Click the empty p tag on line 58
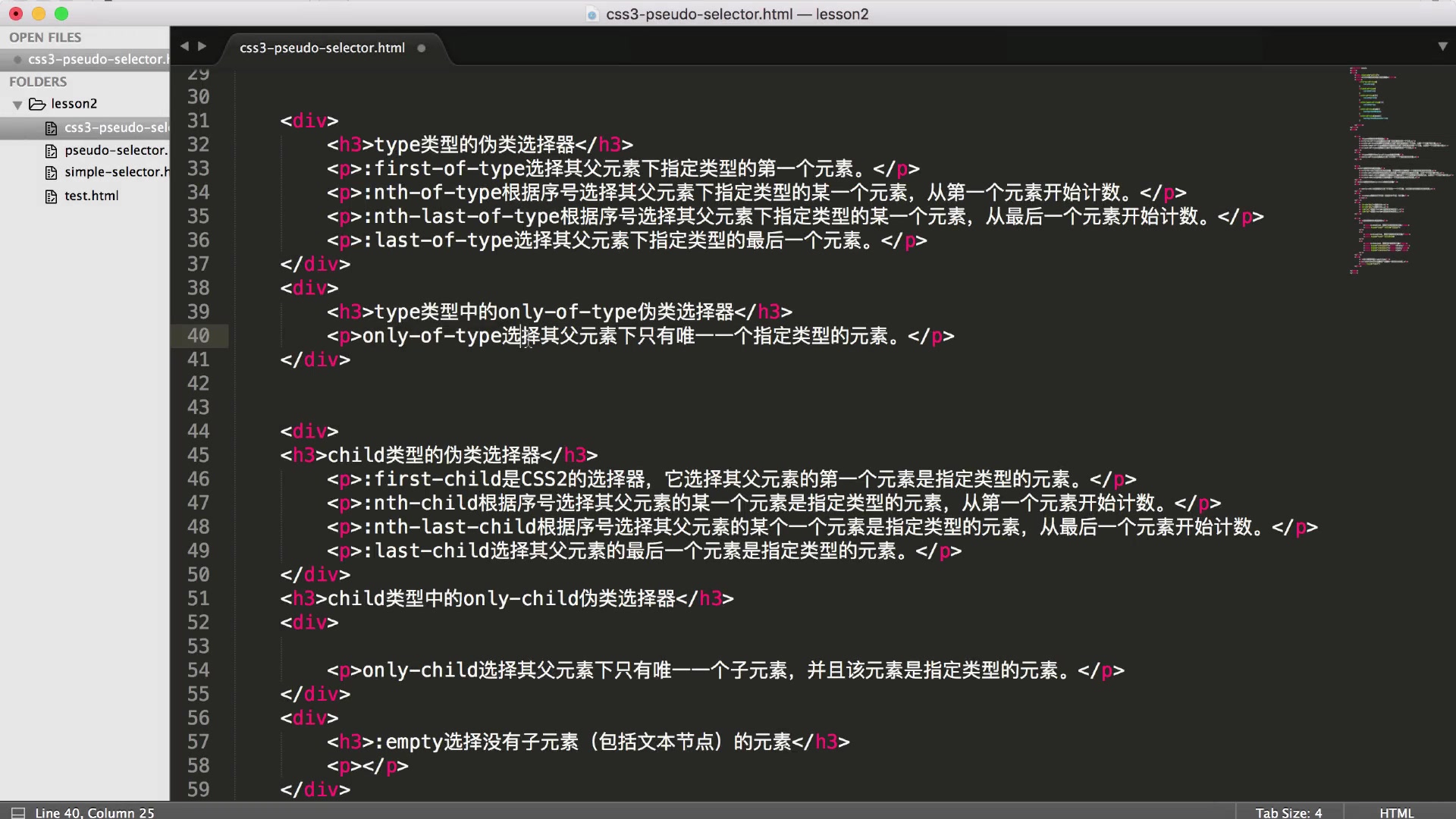1456x819 pixels. click(x=368, y=766)
